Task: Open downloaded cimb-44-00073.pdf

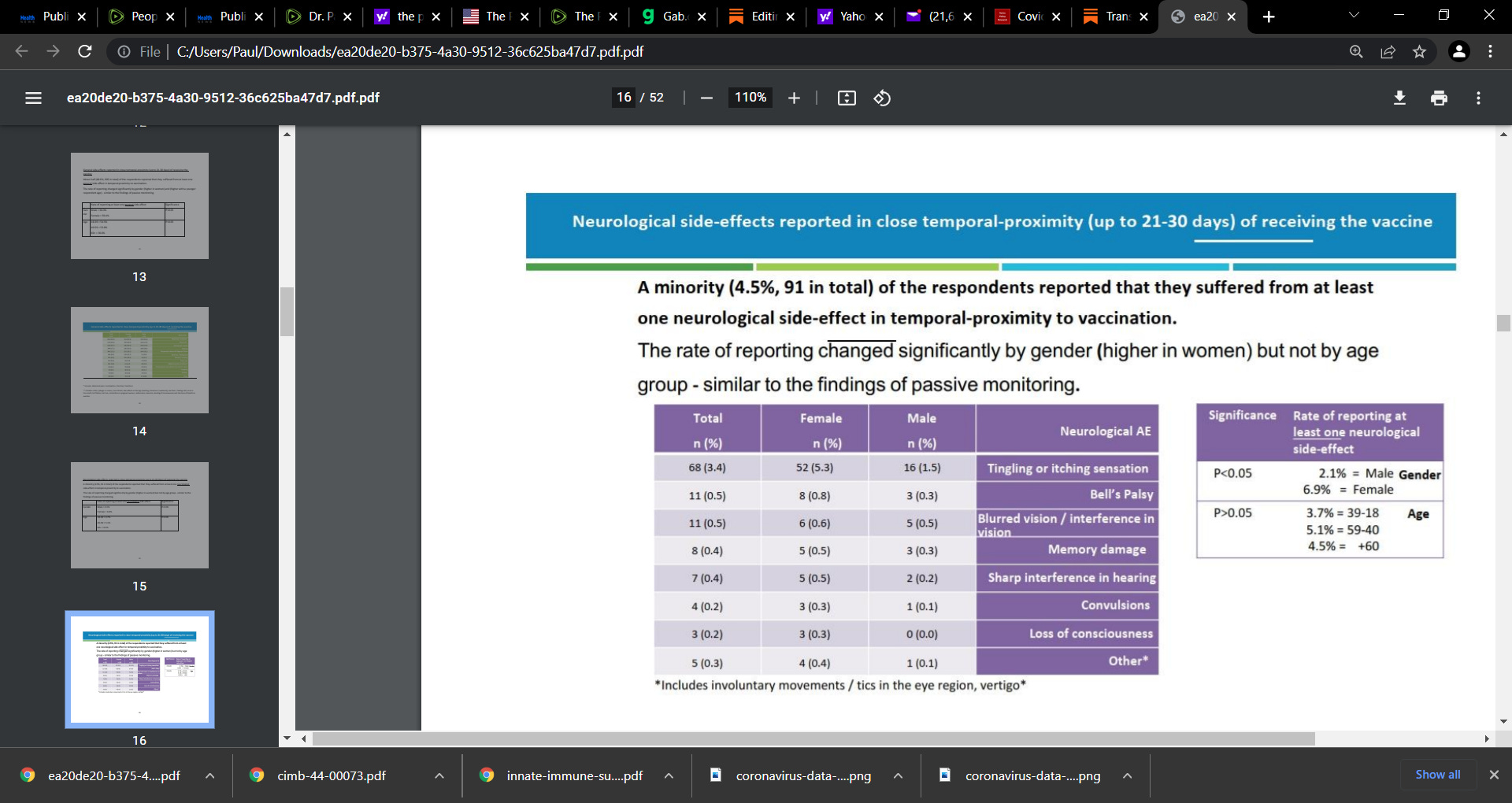Action: coord(331,775)
